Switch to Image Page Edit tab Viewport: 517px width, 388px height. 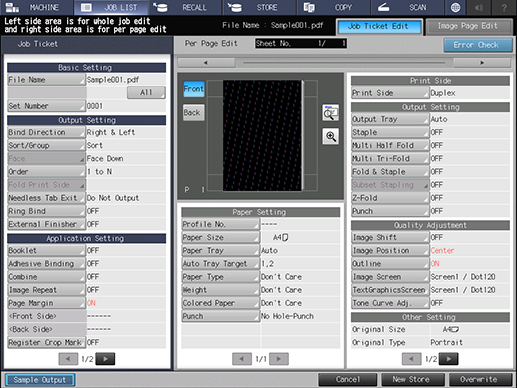click(x=469, y=26)
